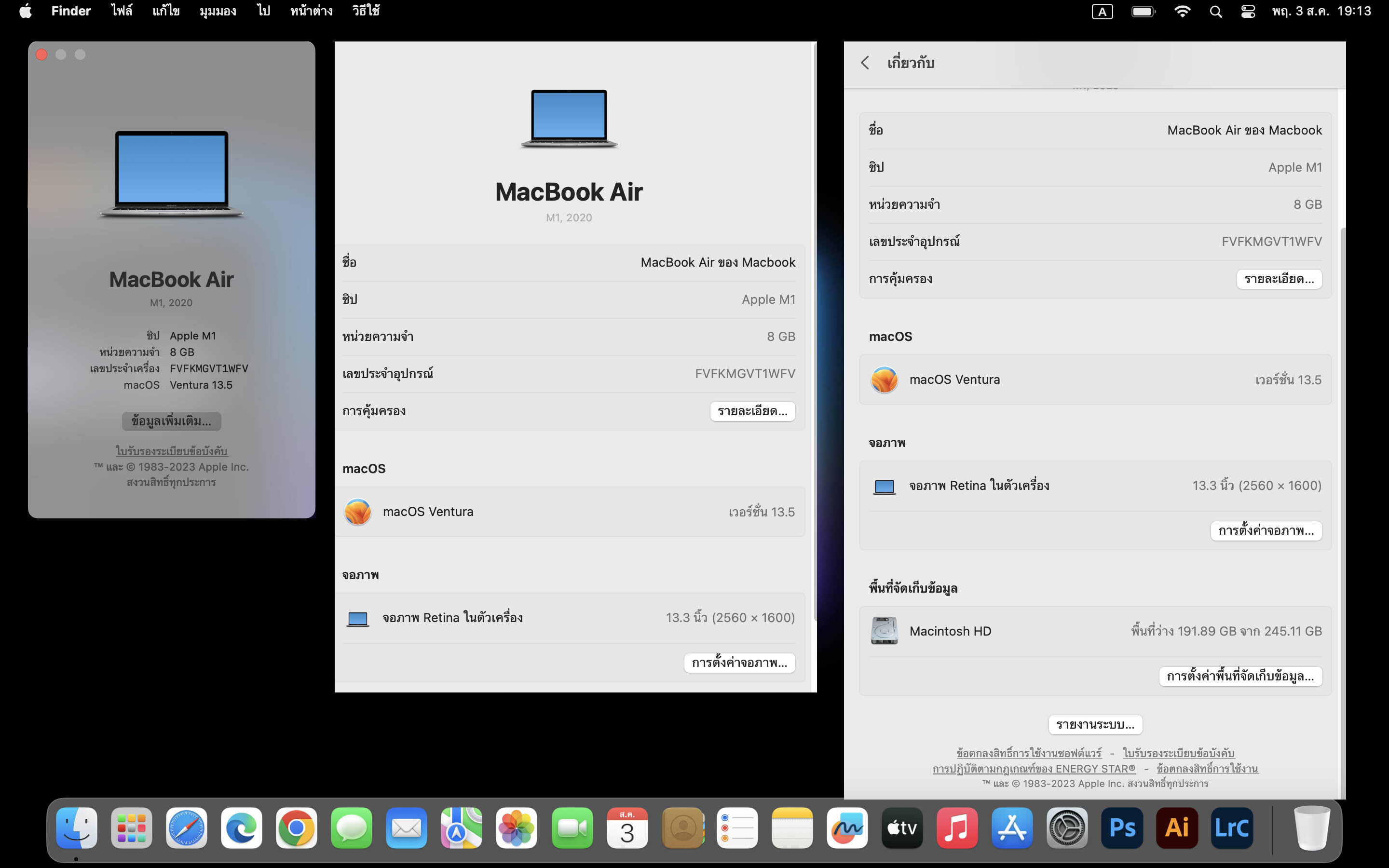Open ENERGY STAR compliance link
Screen dimensions: 1389x868
coord(1034,768)
